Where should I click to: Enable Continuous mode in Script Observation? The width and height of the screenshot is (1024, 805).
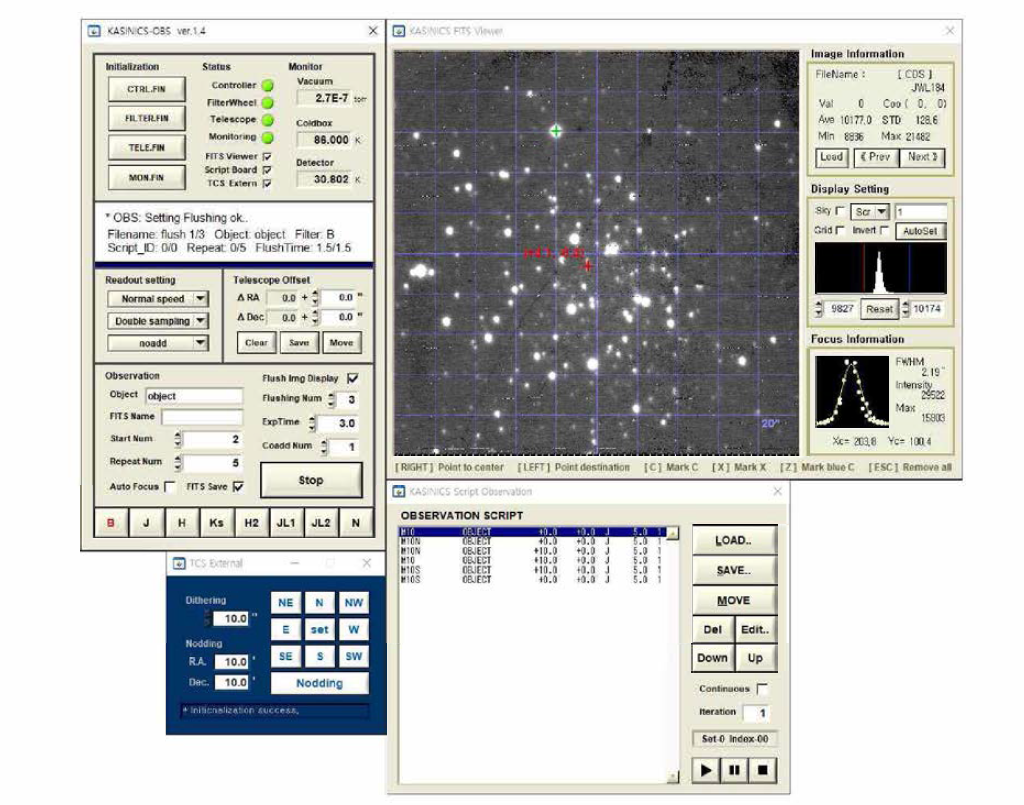[761, 689]
